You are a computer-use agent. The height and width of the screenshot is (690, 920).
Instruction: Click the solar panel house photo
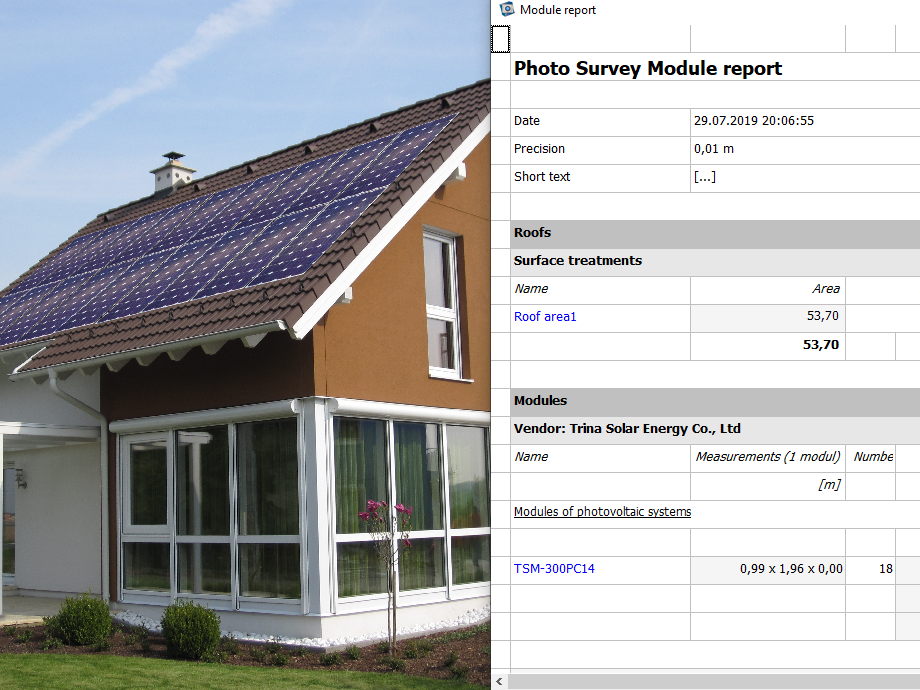point(245,345)
